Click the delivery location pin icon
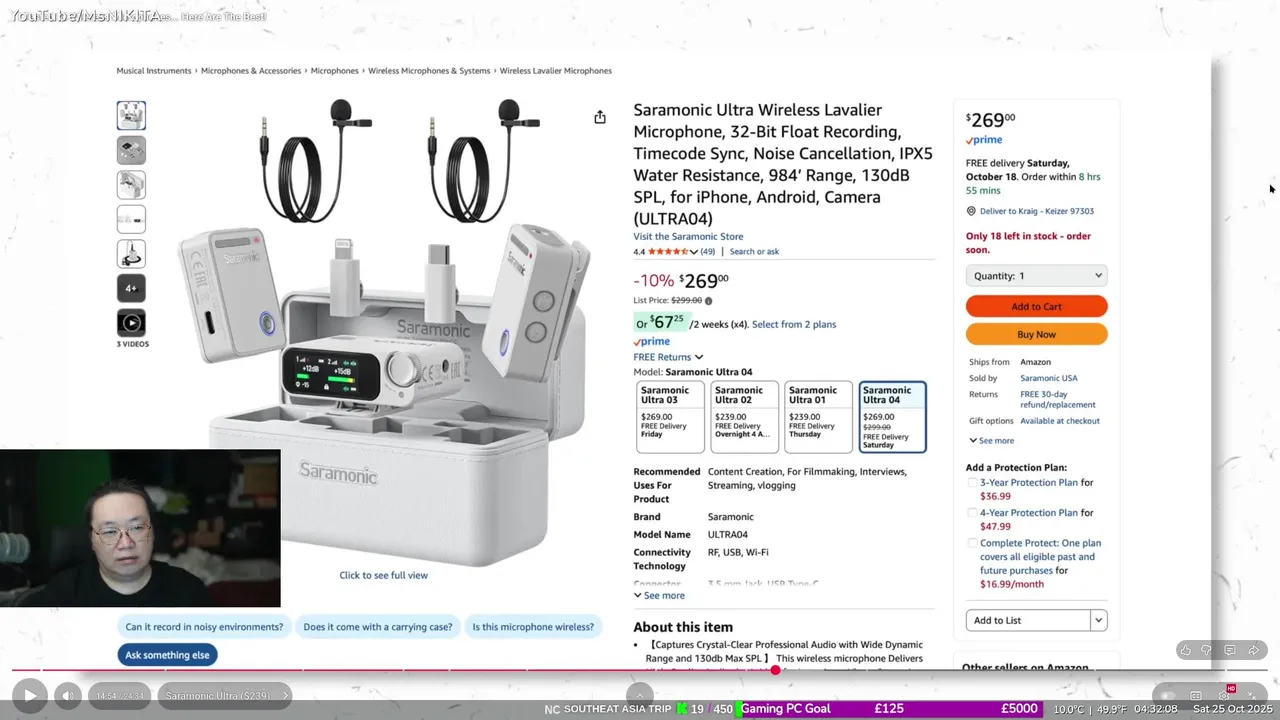Image resolution: width=1280 pixels, height=720 pixels. click(x=971, y=211)
